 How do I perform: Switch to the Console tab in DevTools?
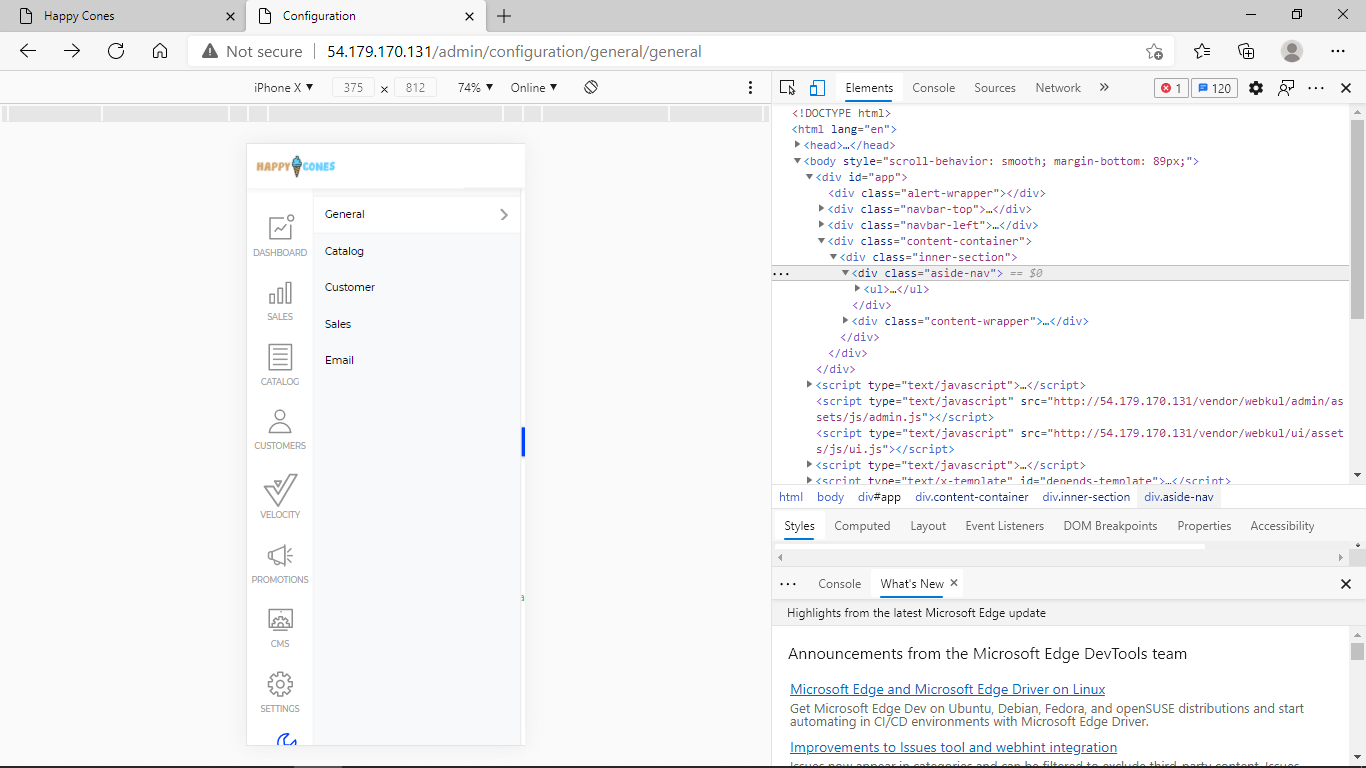[x=934, y=88]
